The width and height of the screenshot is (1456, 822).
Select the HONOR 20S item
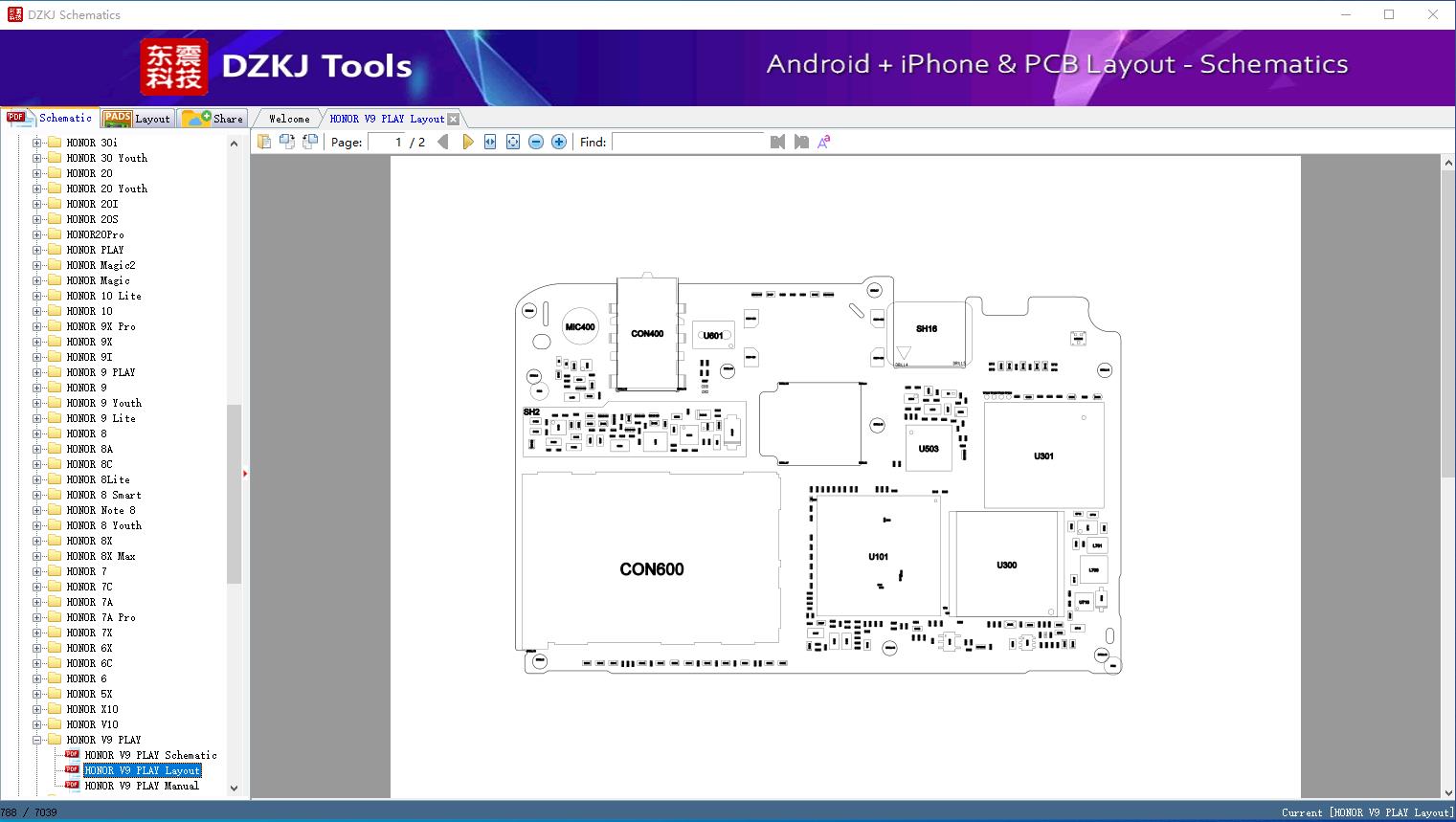[92, 219]
